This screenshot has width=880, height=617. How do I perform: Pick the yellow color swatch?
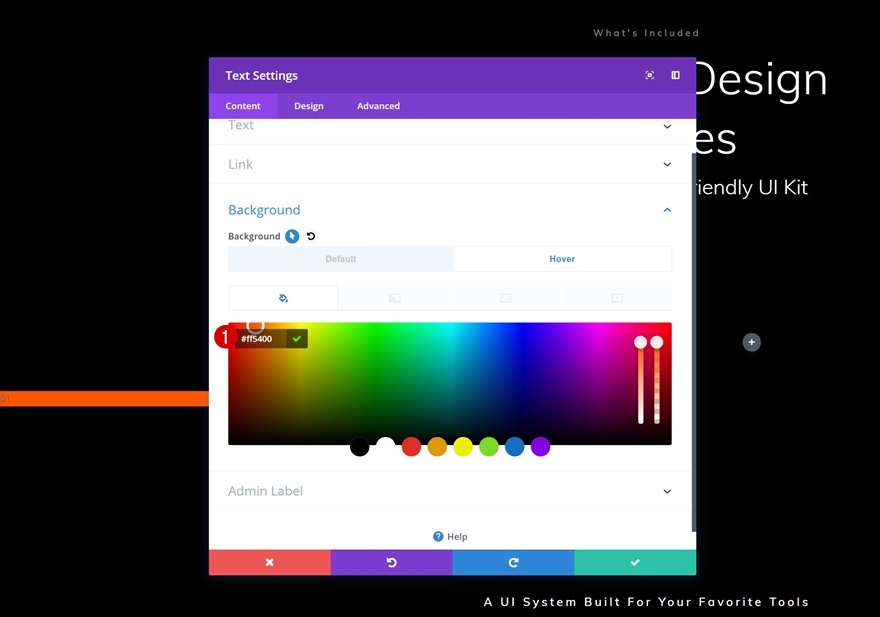pyautogui.click(x=463, y=447)
